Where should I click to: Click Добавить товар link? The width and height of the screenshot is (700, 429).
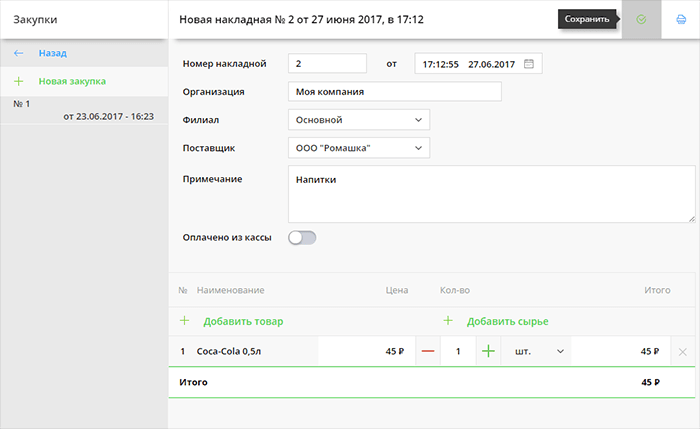(243, 321)
